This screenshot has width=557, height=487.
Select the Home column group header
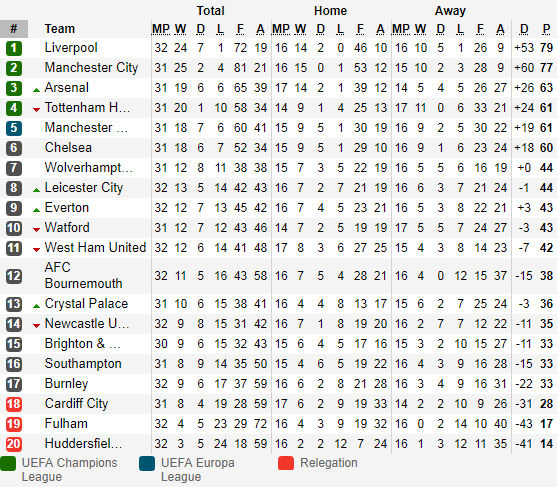coord(330,11)
